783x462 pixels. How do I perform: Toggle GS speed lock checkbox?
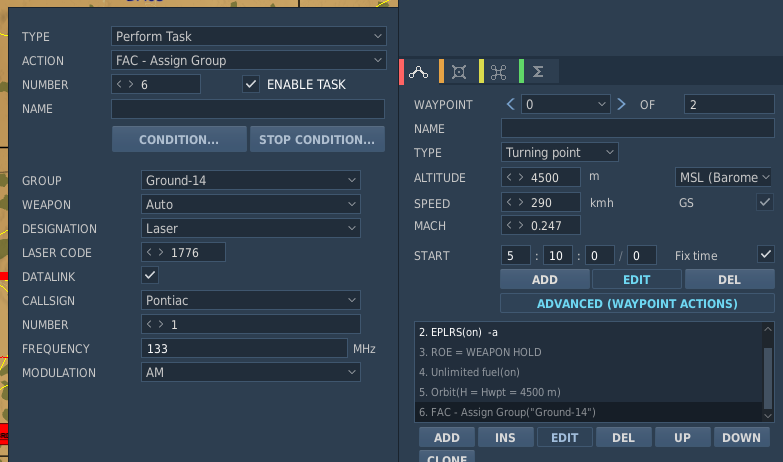coord(765,202)
